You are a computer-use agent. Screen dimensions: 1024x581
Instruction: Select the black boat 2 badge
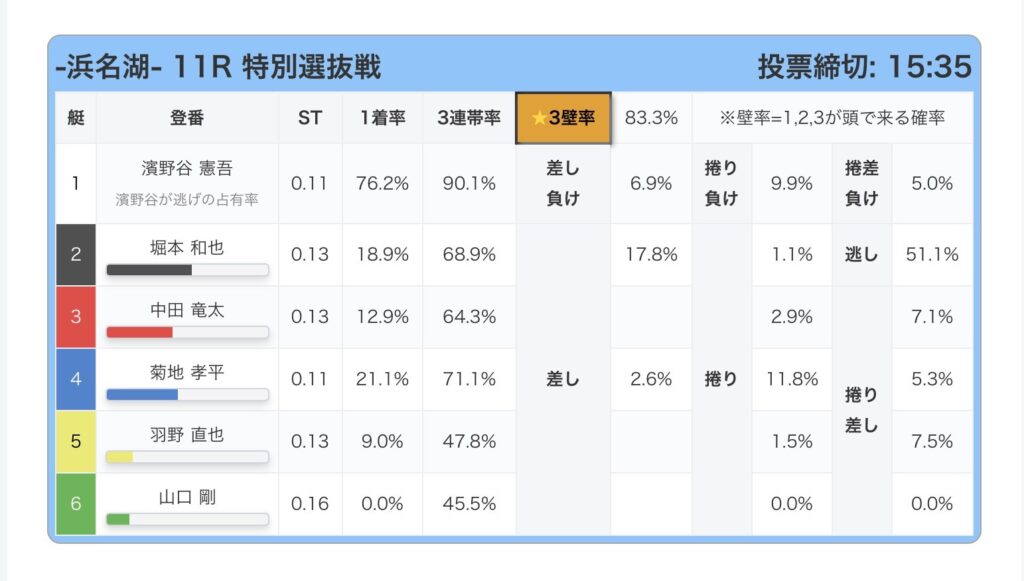click(76, 255)
